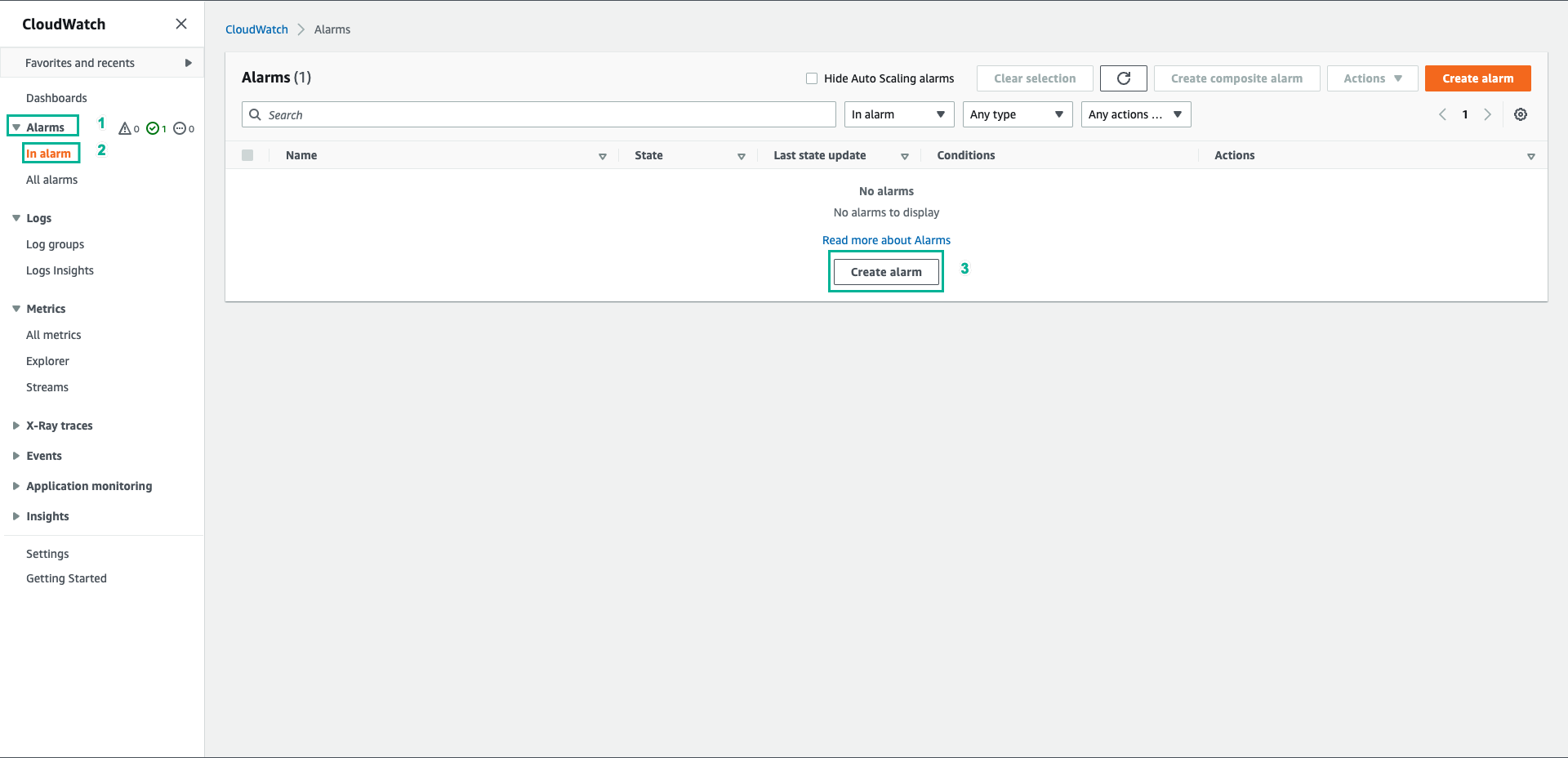
Task: Collapse the Metrics section
Action: click(16, 309)
